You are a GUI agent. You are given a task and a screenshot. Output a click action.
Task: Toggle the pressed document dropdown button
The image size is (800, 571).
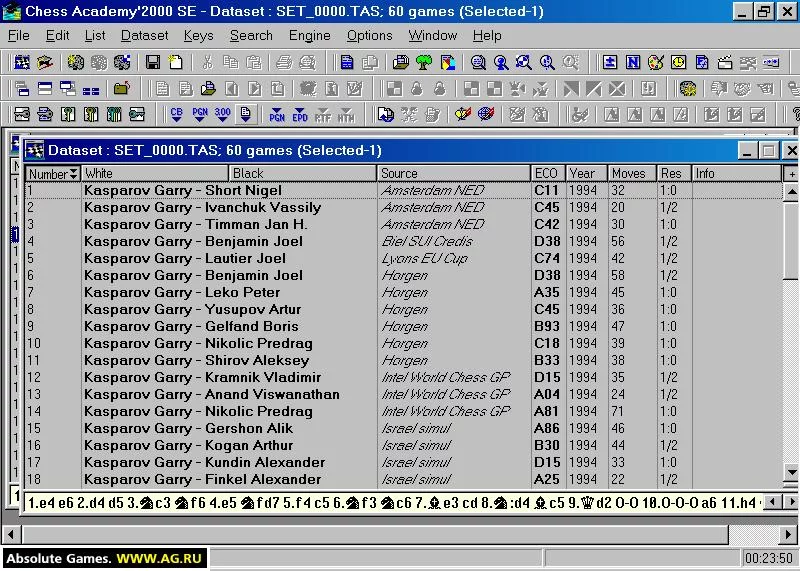245,114
